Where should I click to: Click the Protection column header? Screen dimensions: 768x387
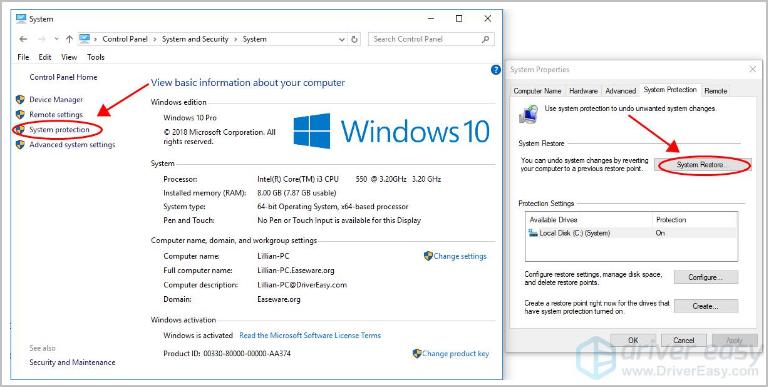coord(671,220)
